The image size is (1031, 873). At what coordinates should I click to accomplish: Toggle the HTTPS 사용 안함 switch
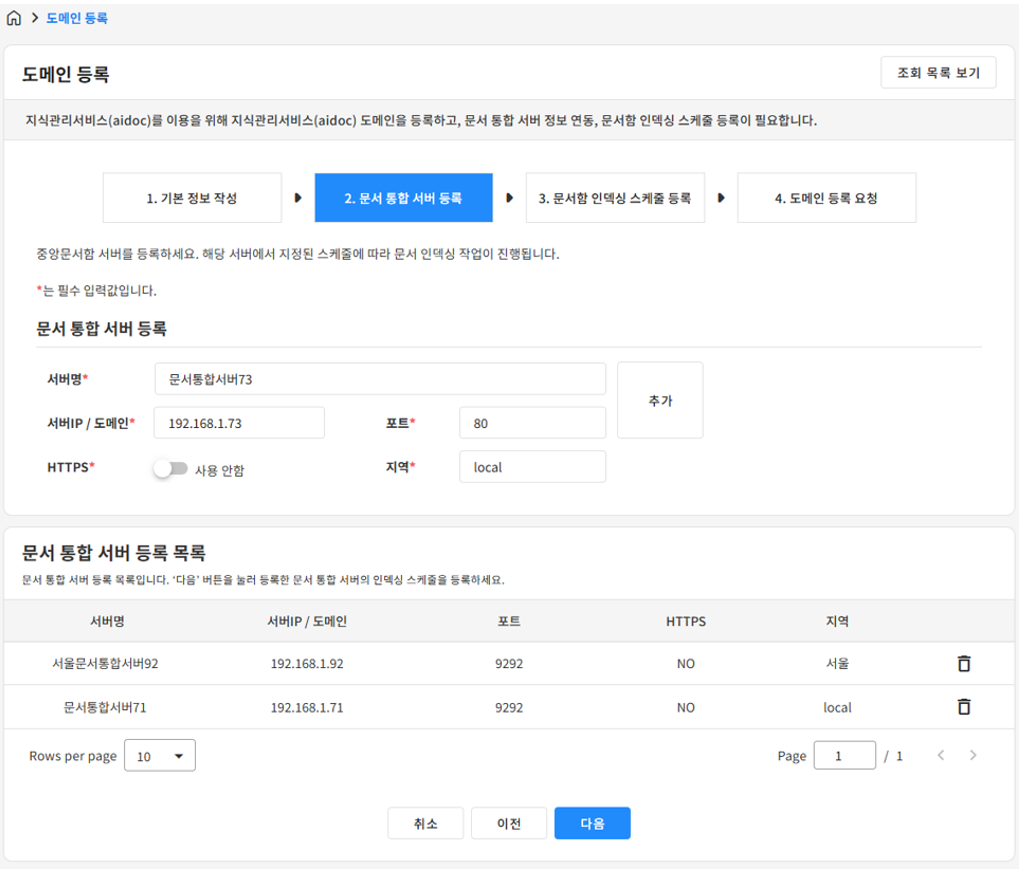[x=170, y=469]
